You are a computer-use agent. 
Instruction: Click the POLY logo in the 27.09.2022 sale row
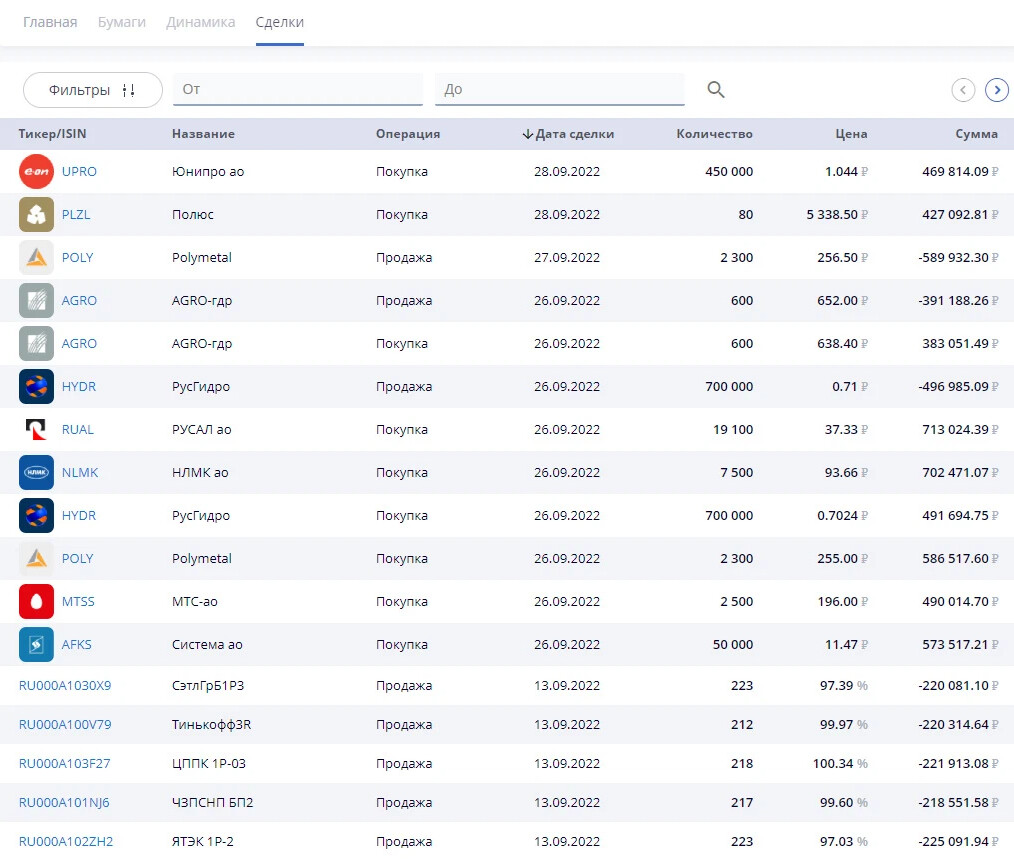36,257
